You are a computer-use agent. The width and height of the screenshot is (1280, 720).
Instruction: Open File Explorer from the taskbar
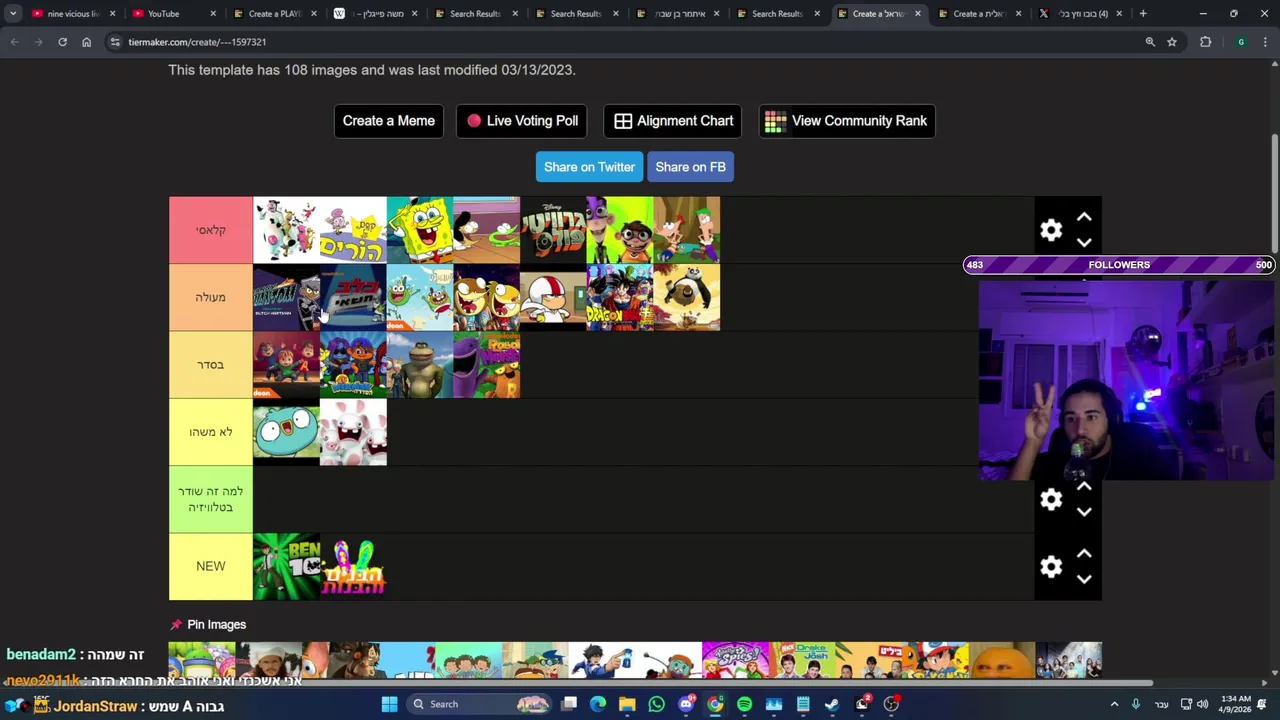[627, 704]
